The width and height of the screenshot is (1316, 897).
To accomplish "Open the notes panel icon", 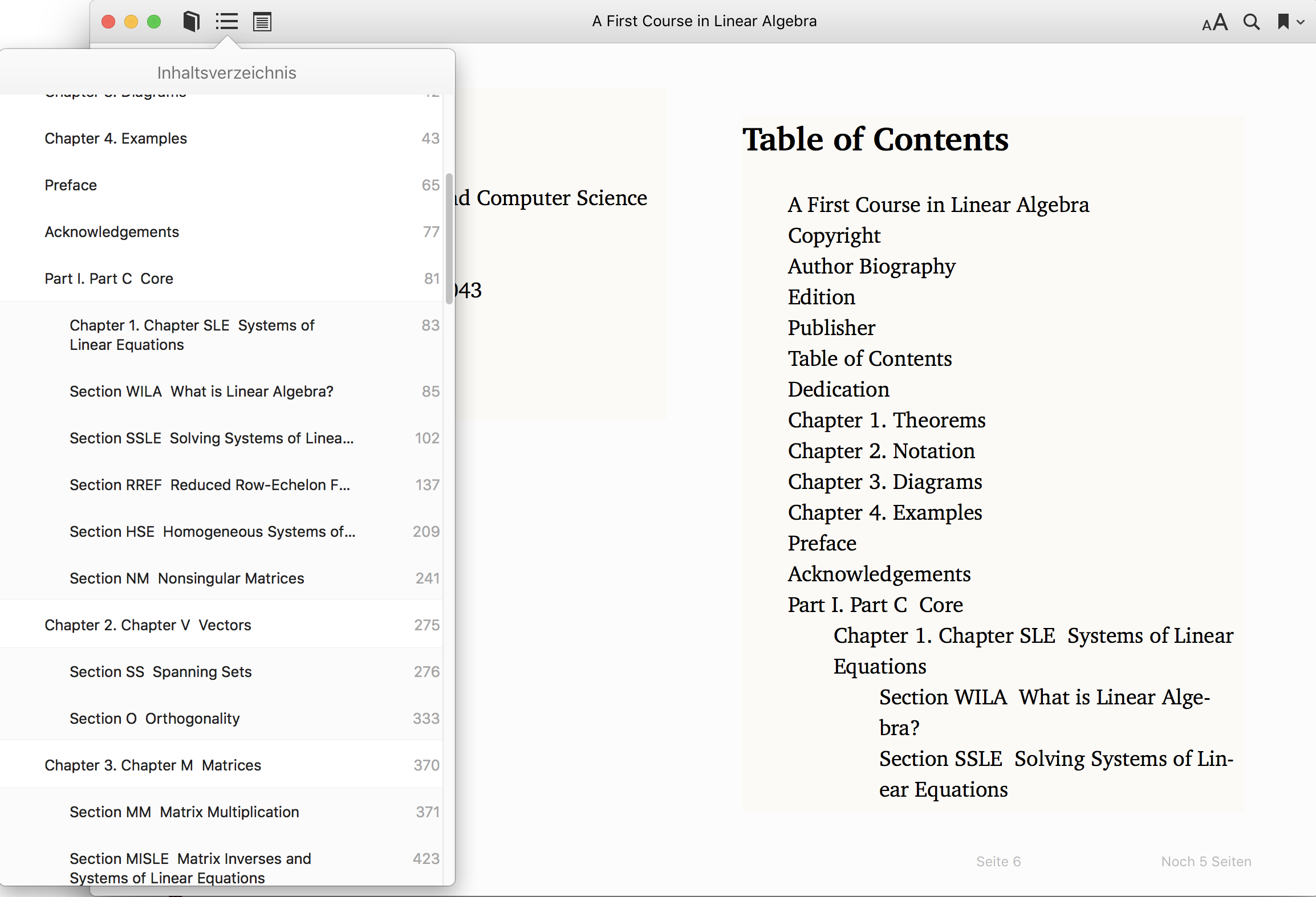I will tap(262, 22).
